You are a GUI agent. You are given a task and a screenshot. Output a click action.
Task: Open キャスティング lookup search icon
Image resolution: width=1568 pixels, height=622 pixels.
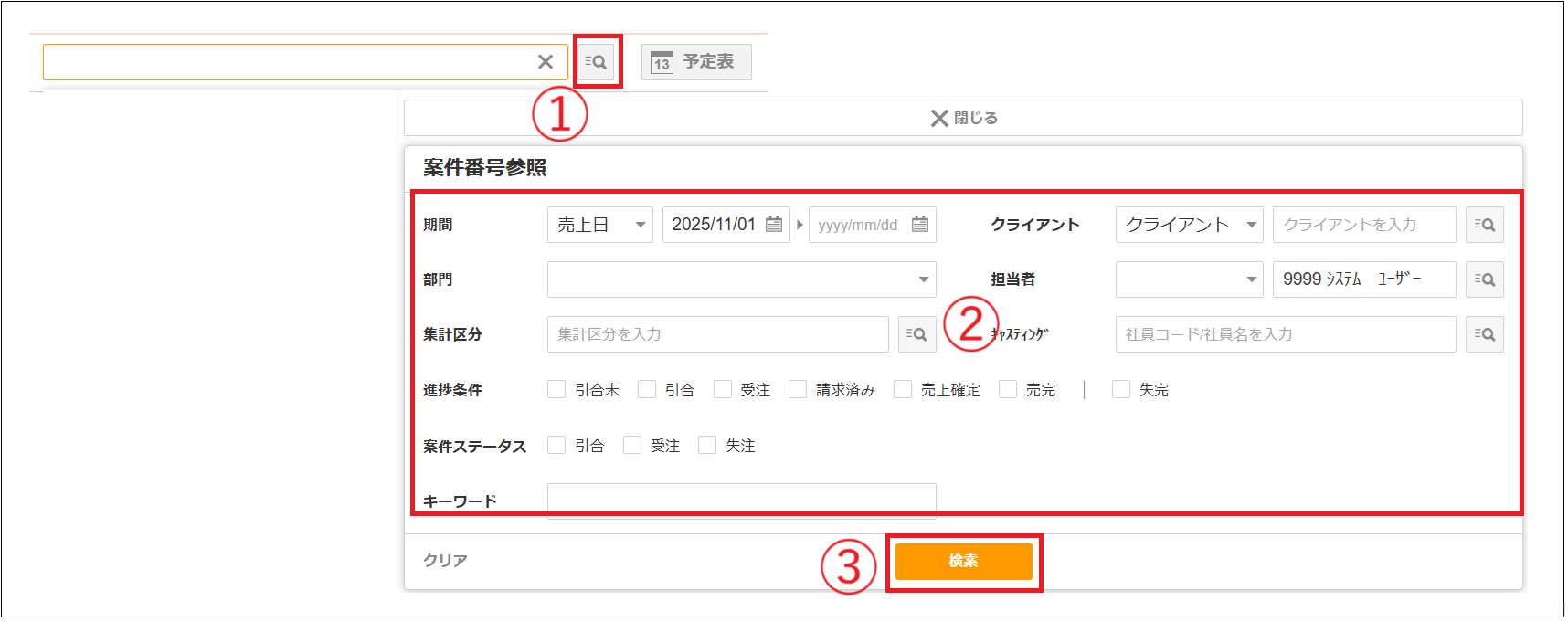1485,334
